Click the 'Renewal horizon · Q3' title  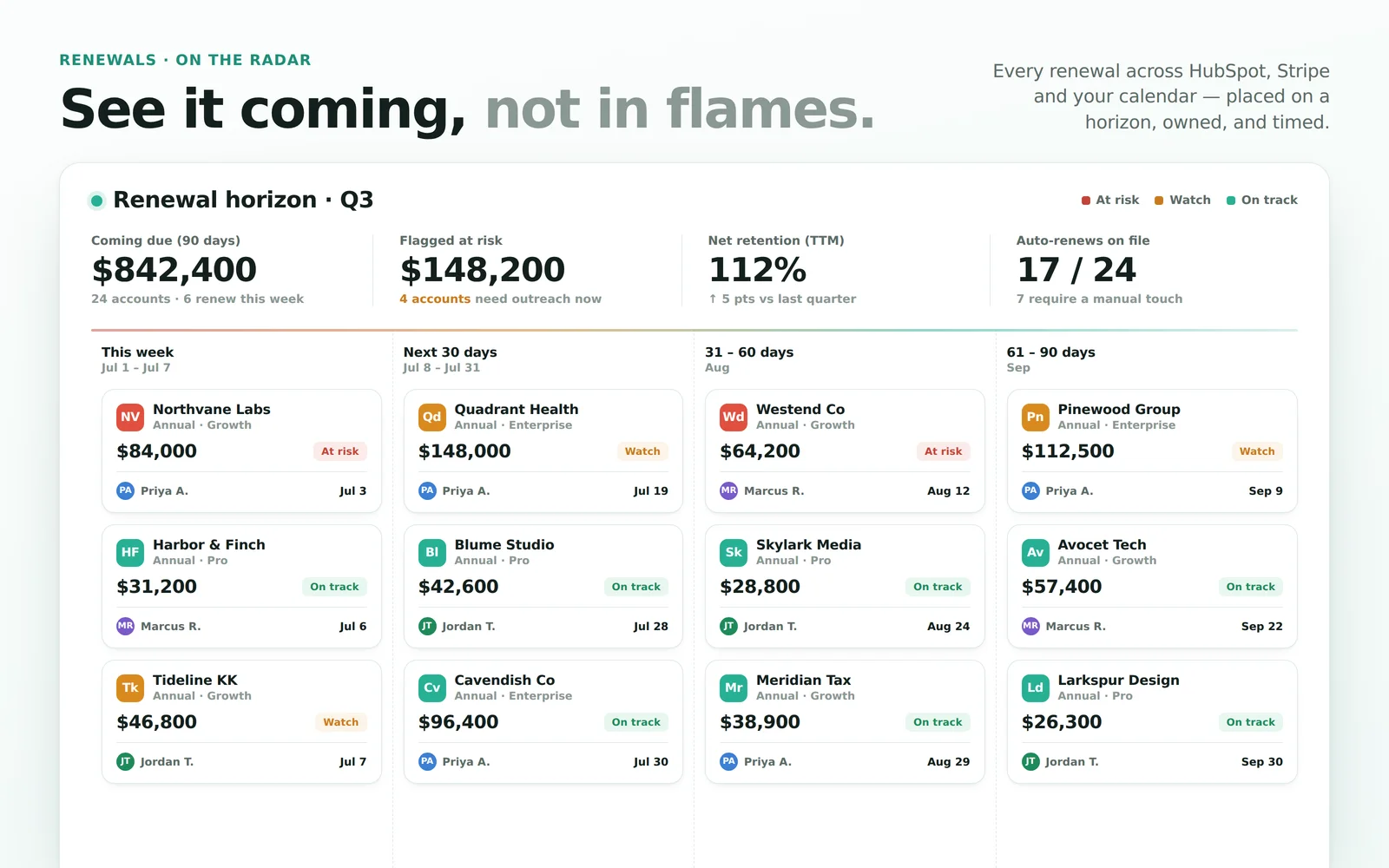pos(243,200)
